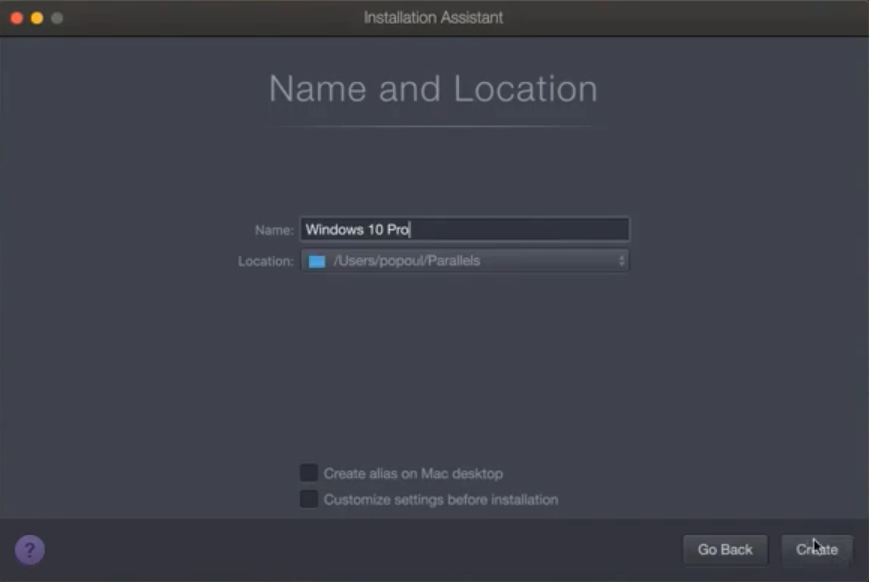Viewport: 869px width, 582px height.
Task: Click the 'Location:' field label
Action: tap(266, 261)
